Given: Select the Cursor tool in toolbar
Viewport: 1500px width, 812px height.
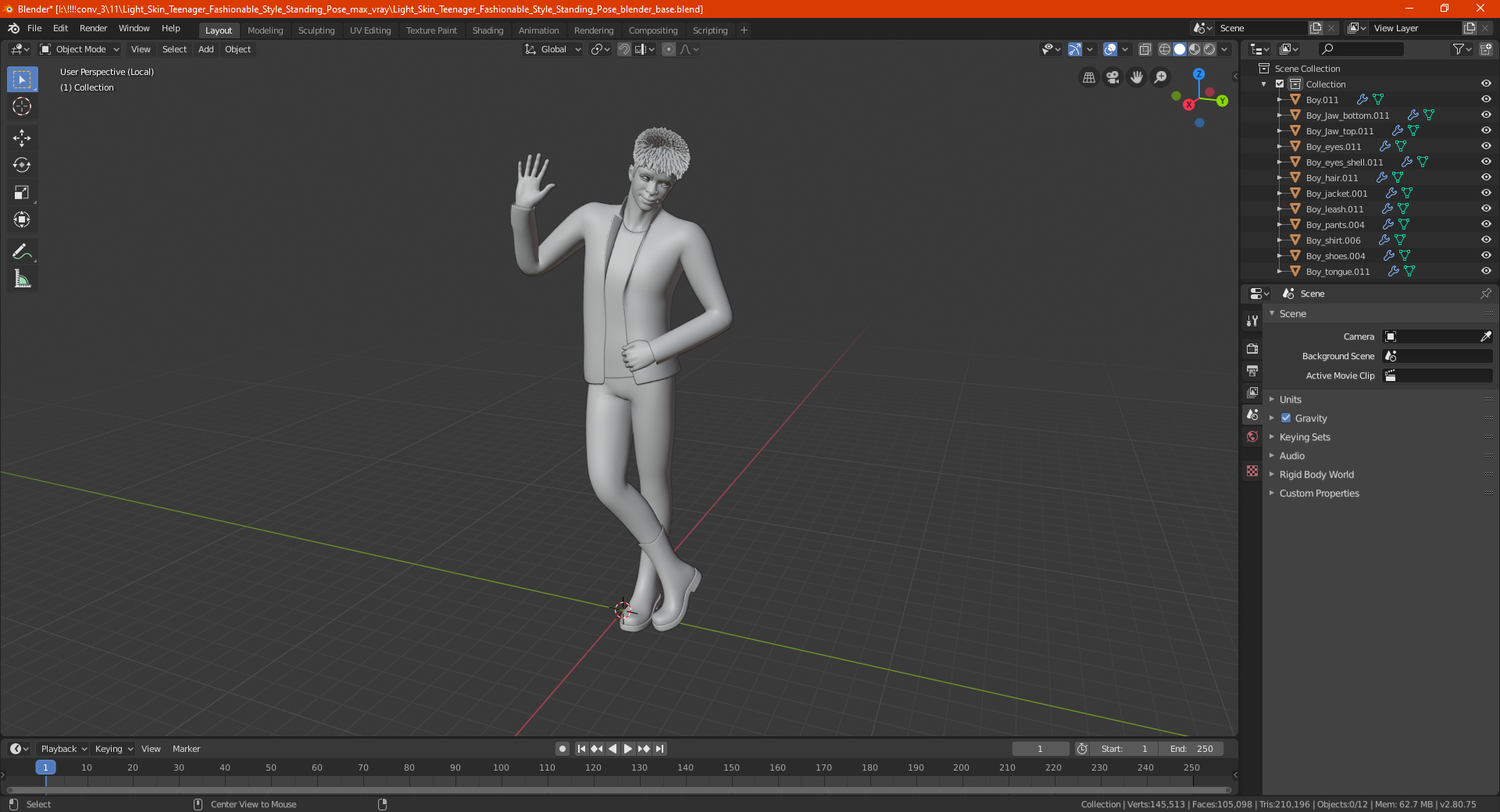Looking at the screenshot, I should tap(22, 106).
